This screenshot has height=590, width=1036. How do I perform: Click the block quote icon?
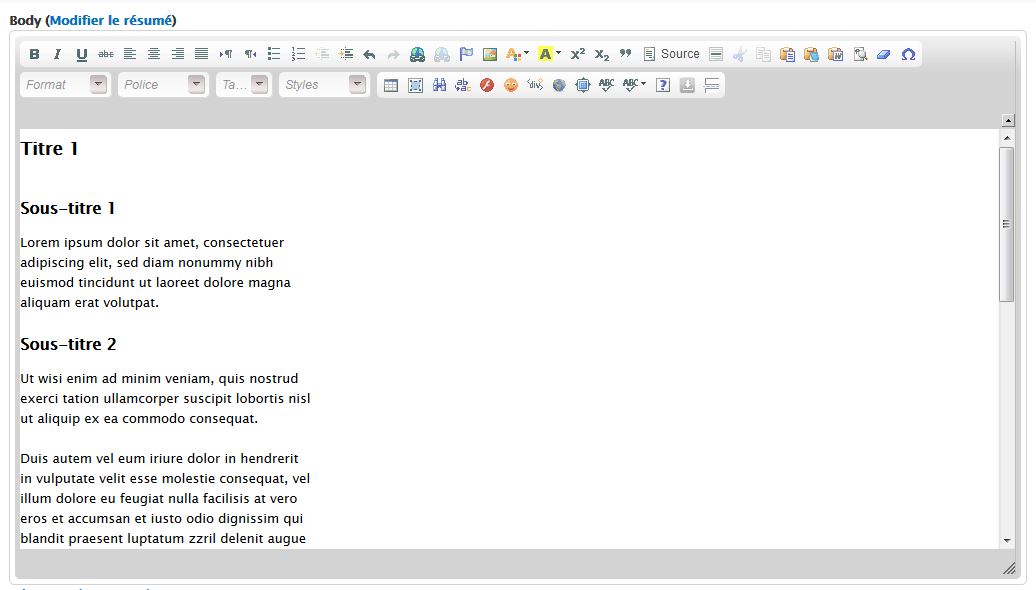(x=626, y=54)
